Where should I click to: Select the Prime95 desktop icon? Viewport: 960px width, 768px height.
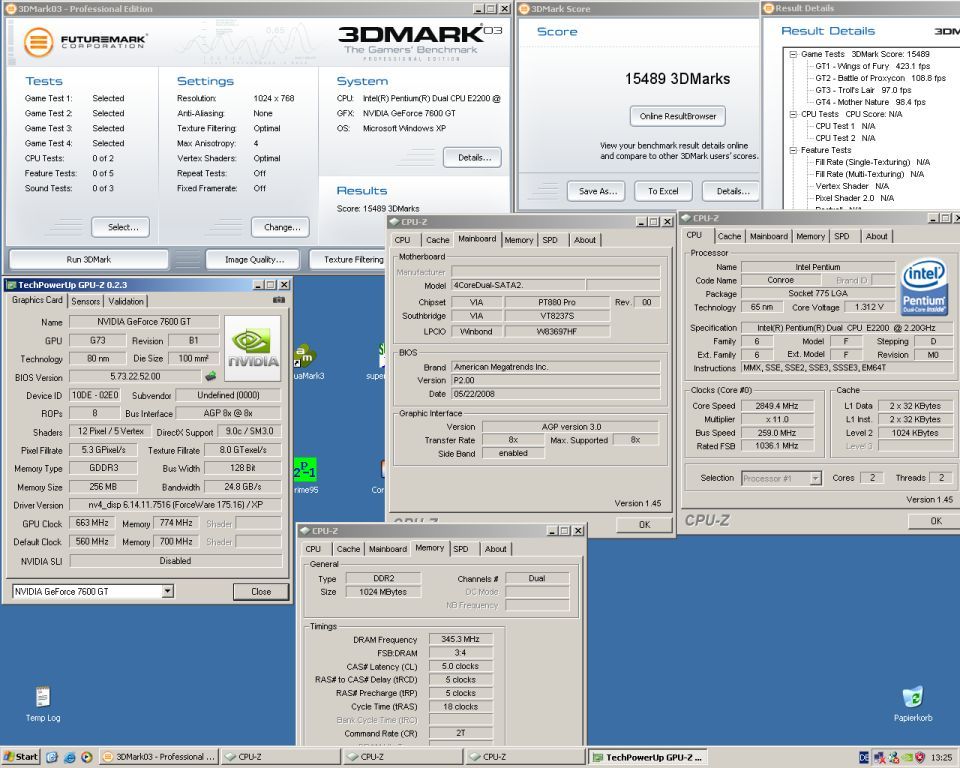coord(305,476)
